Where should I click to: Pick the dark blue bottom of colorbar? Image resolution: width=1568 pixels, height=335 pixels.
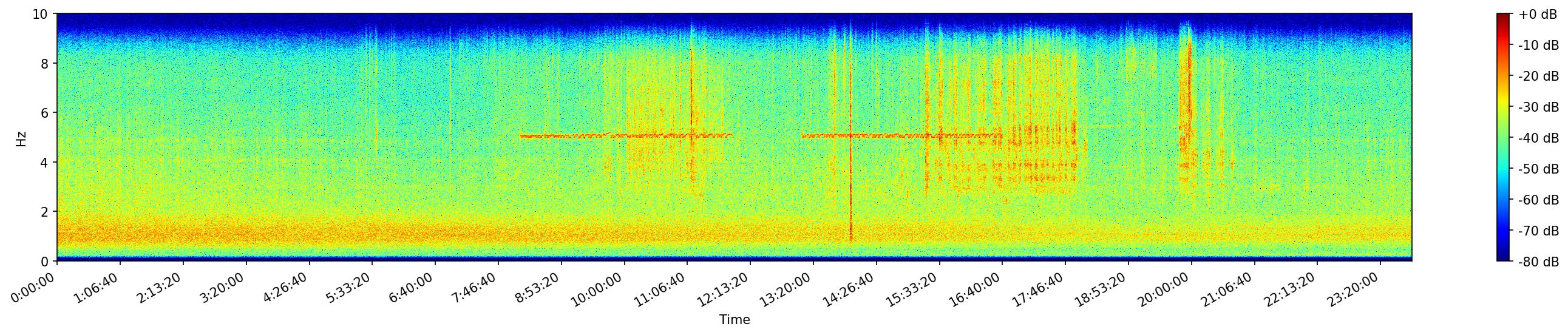(1504, 259)
